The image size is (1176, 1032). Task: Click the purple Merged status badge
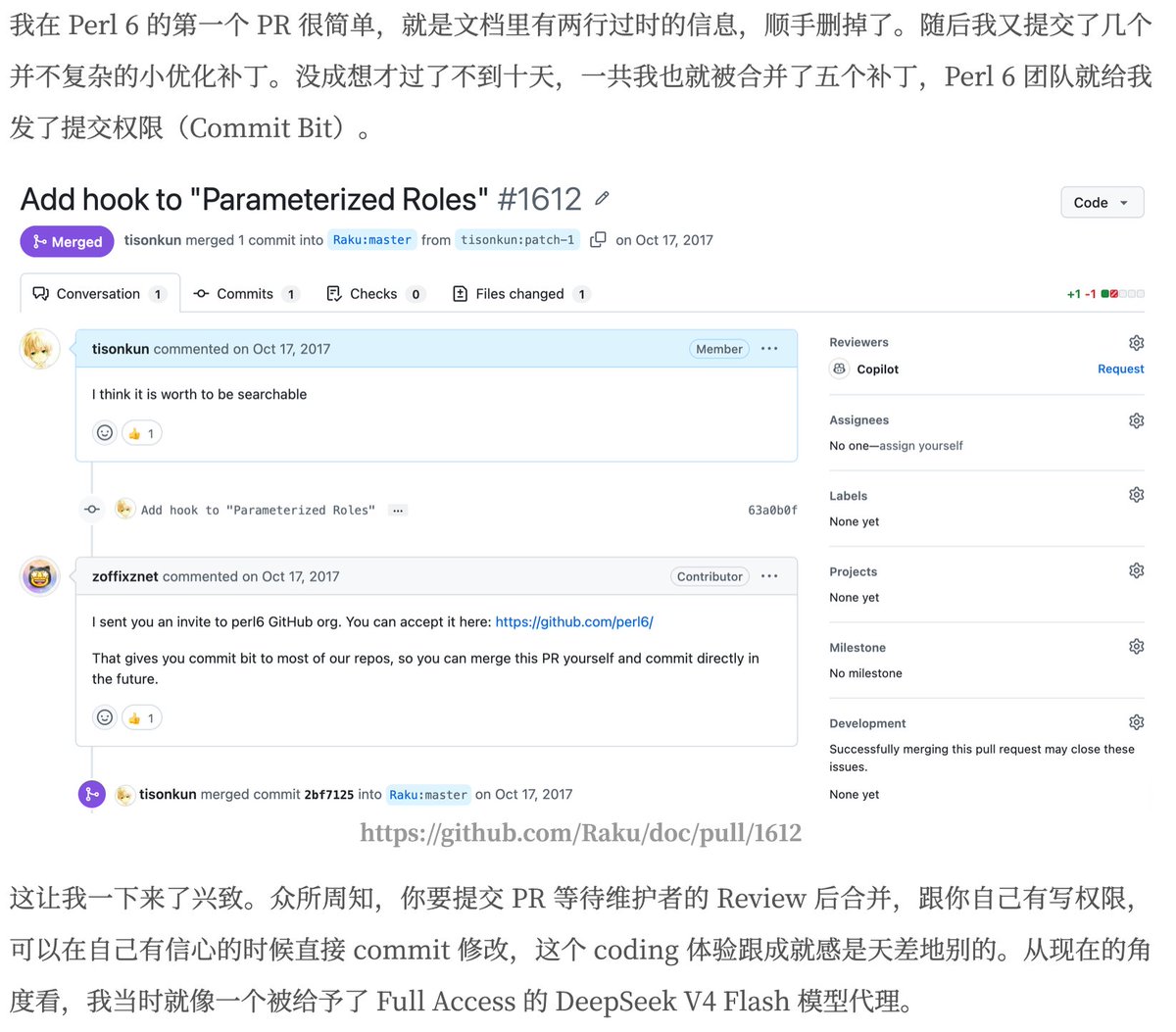coord(67,241)
